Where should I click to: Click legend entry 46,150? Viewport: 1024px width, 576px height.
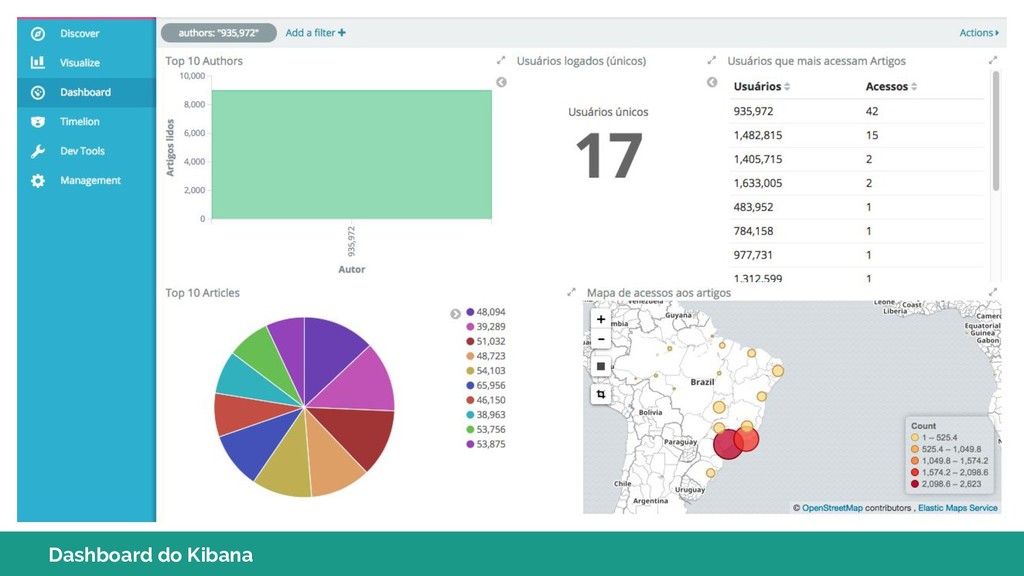485,400
